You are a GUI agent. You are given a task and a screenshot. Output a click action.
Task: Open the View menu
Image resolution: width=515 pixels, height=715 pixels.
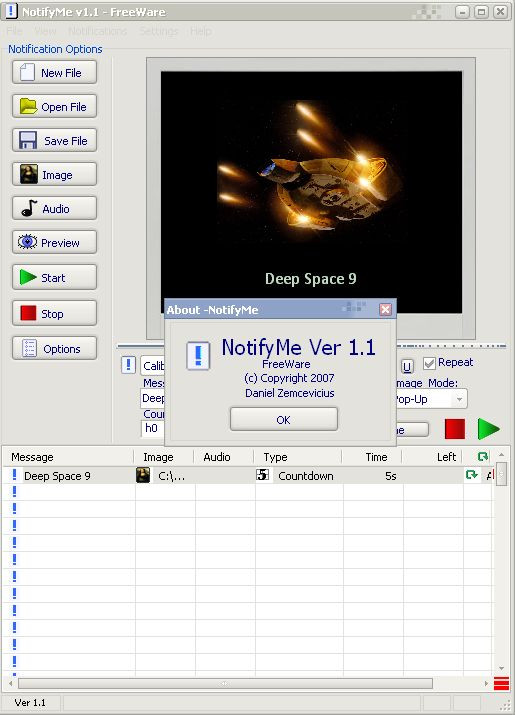pyautogui.click(x=45, y=31)
